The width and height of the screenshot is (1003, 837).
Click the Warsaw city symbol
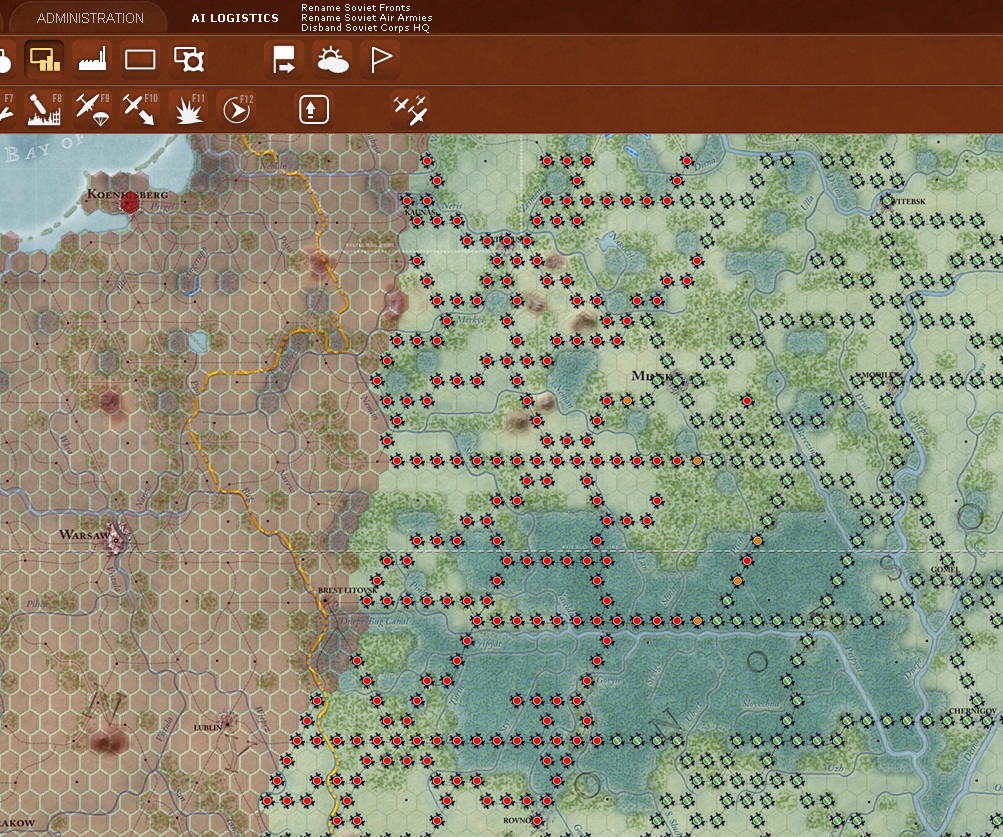coord(117,538)
